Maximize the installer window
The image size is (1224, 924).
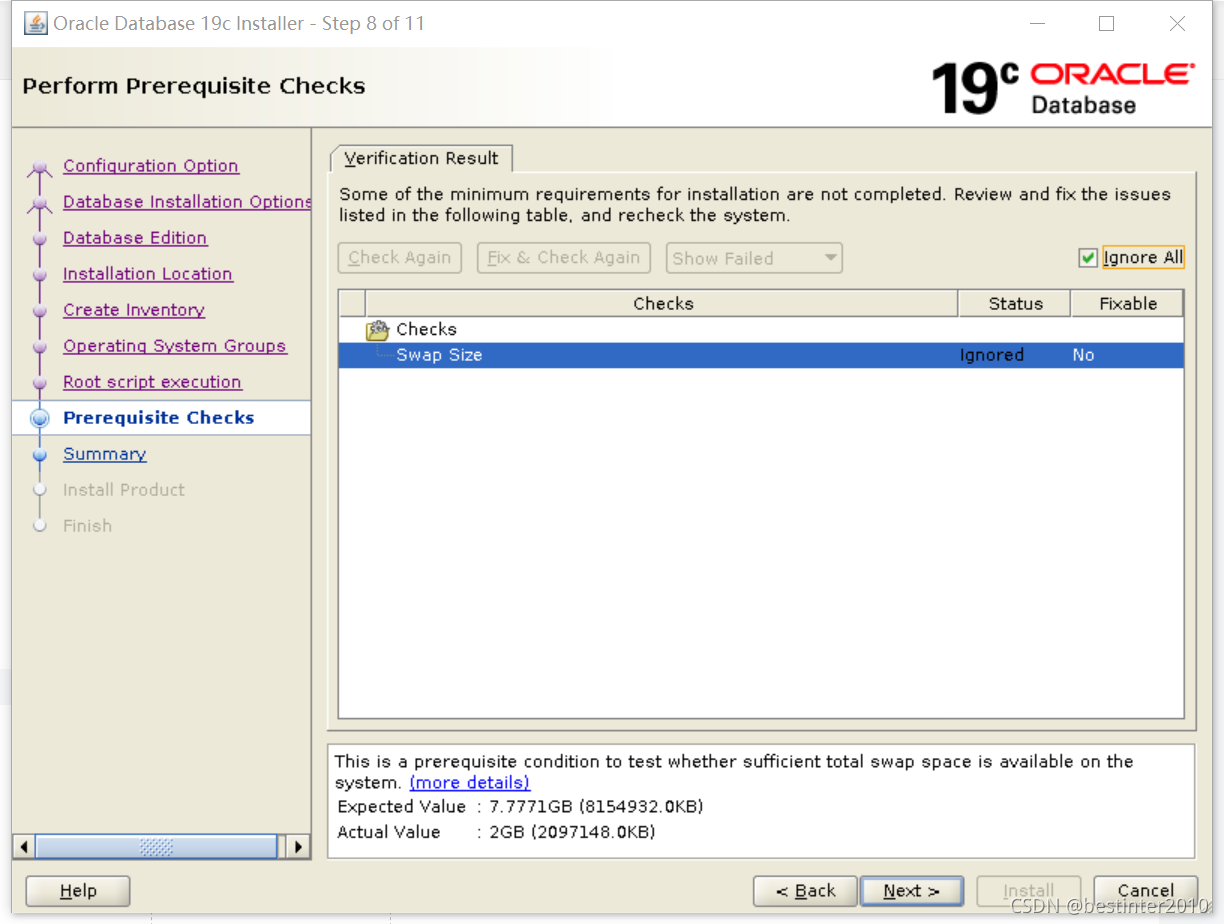[x=1106, y=24]
